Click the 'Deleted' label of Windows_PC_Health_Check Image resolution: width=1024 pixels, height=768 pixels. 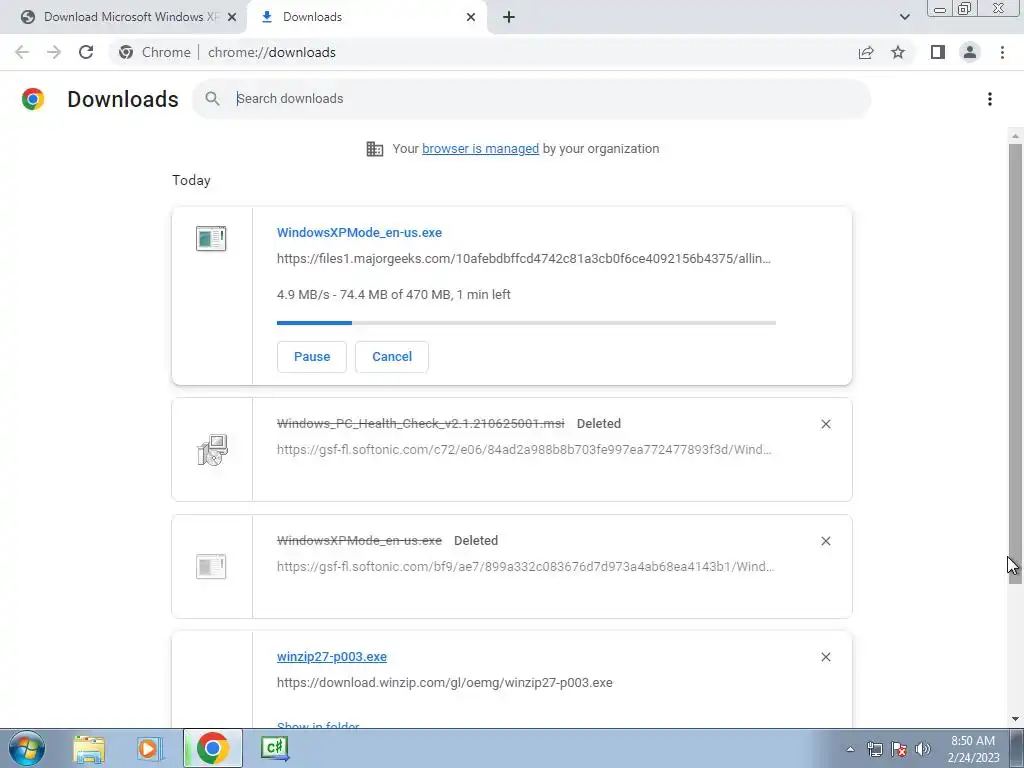pos(599,424)
